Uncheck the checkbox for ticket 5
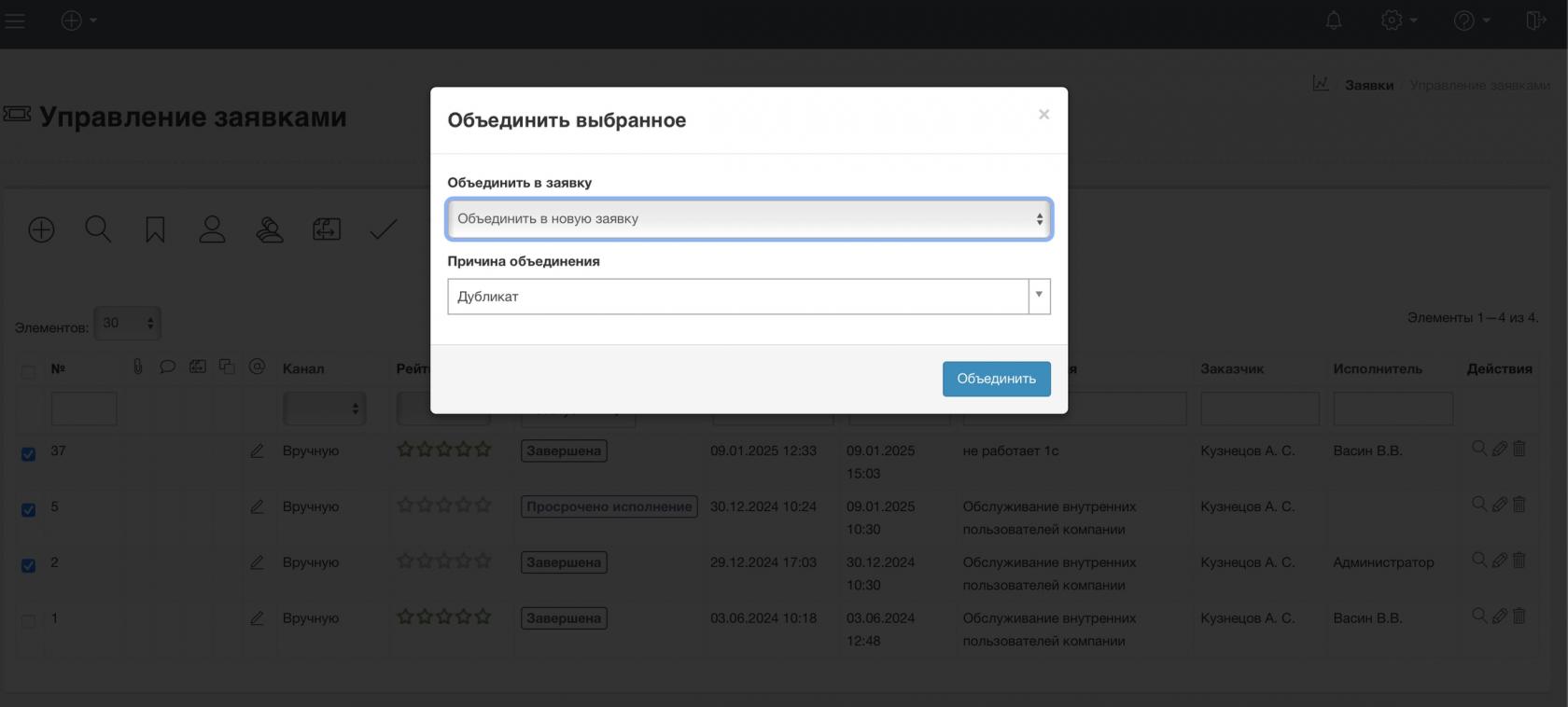1568x707 pixels. 28,510
